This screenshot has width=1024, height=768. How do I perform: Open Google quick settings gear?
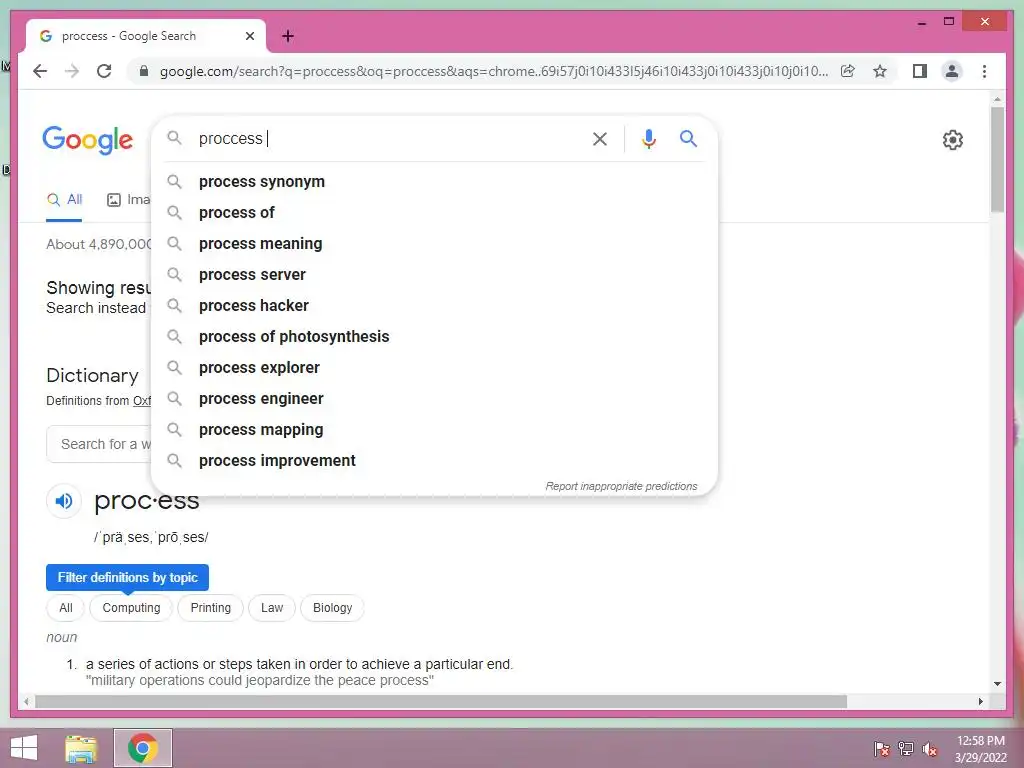(953, 140)
